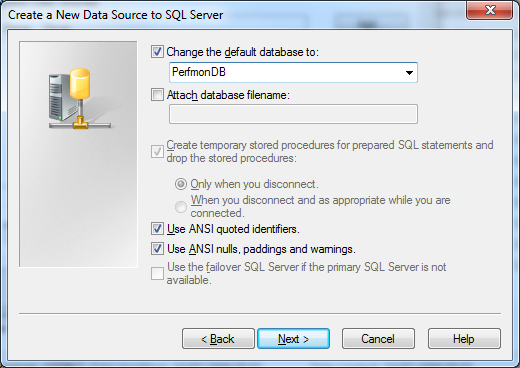The image size is (520, 368).
Task: Open Help for this dialog
Action: pos(464,339)
